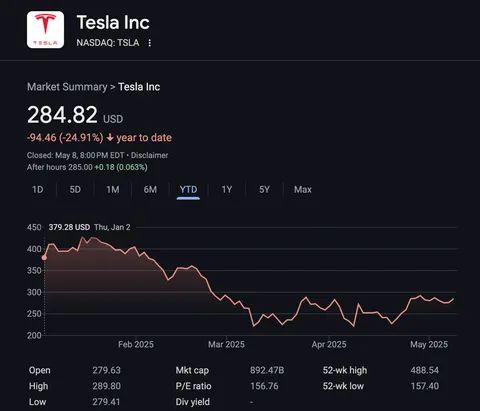Click the Tesla logo thumbnail
Image resolution: width=480 pixels, height=411 pixels.
[45, 30]
